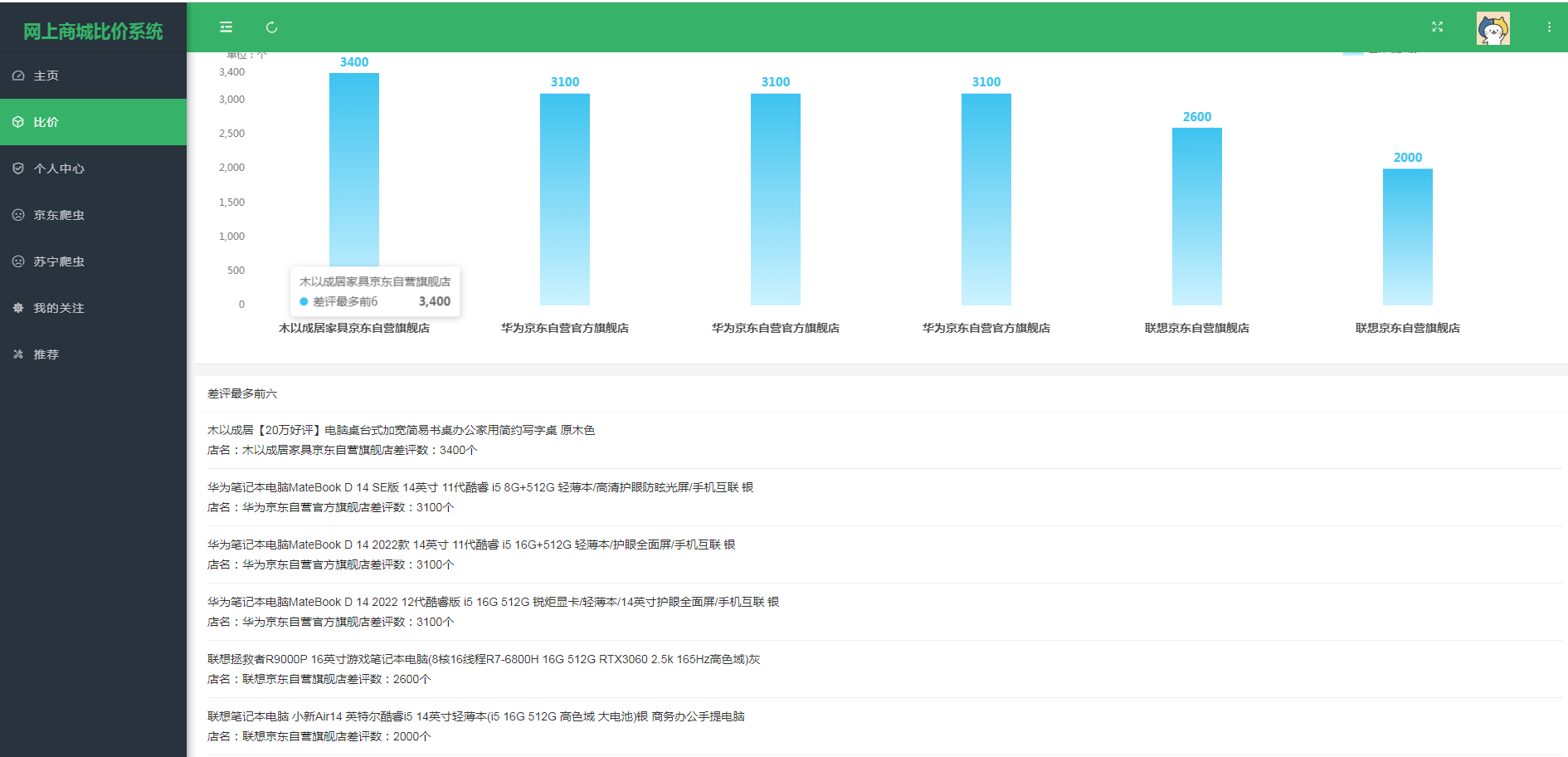Click the 差评数：2600个 store line

[x=319, y=679]
